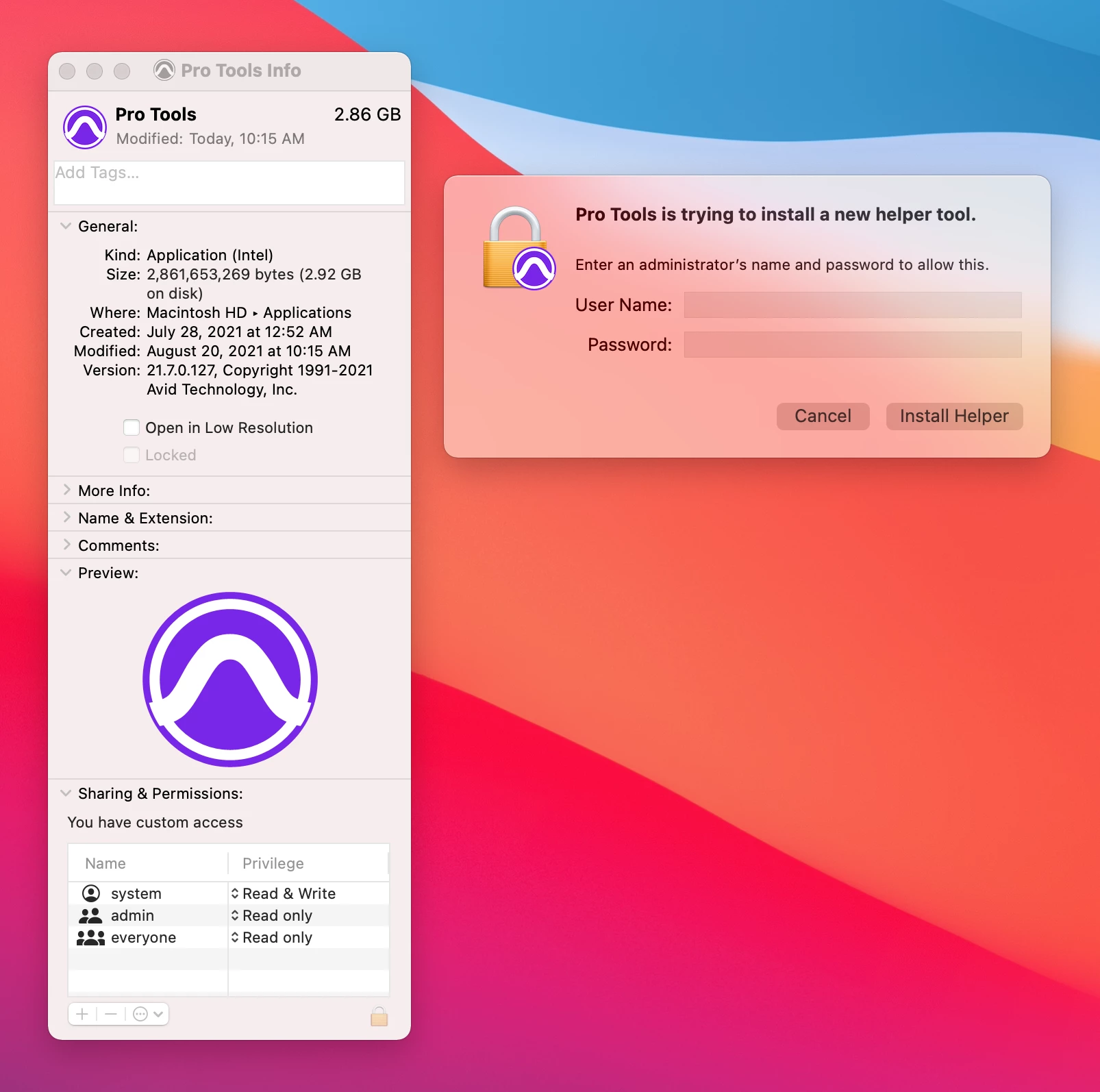Click the system user icon in the permissions table

(x=91, y=893)
